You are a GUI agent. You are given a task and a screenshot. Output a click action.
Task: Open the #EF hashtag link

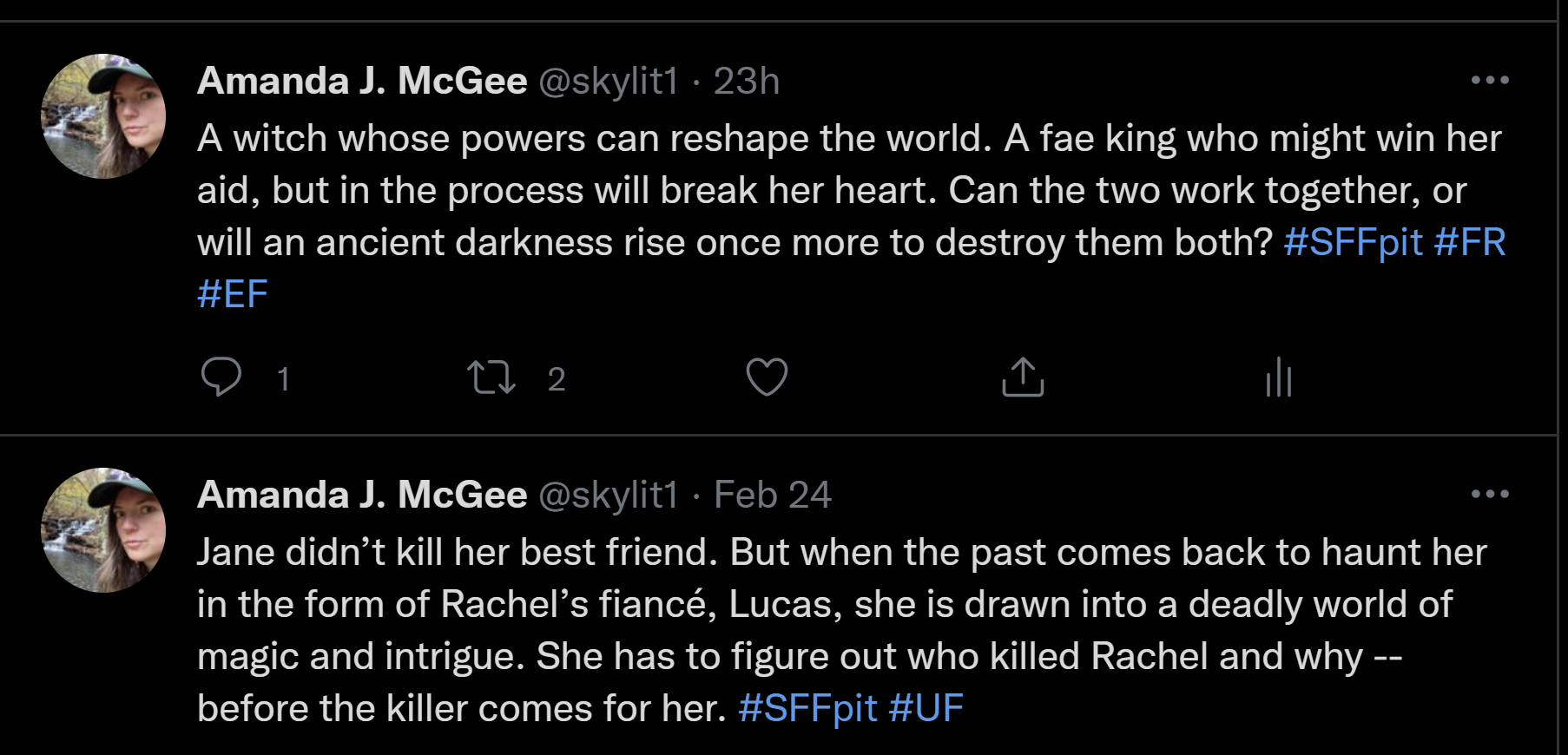click(233, 294)
